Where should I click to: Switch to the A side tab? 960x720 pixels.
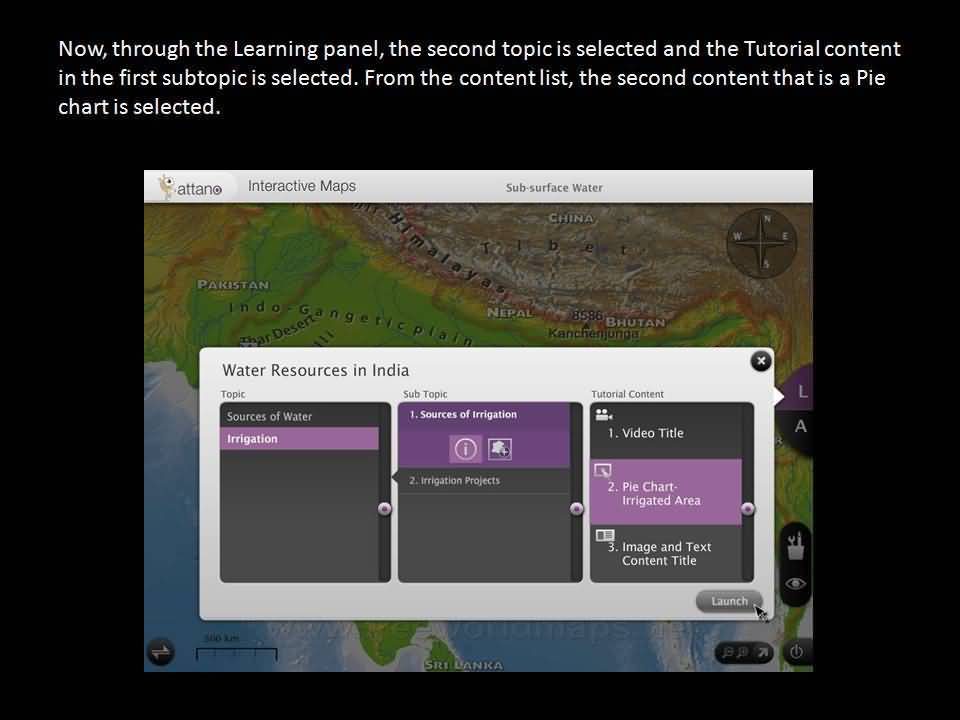pyautogui.click(x=800, y=427)
